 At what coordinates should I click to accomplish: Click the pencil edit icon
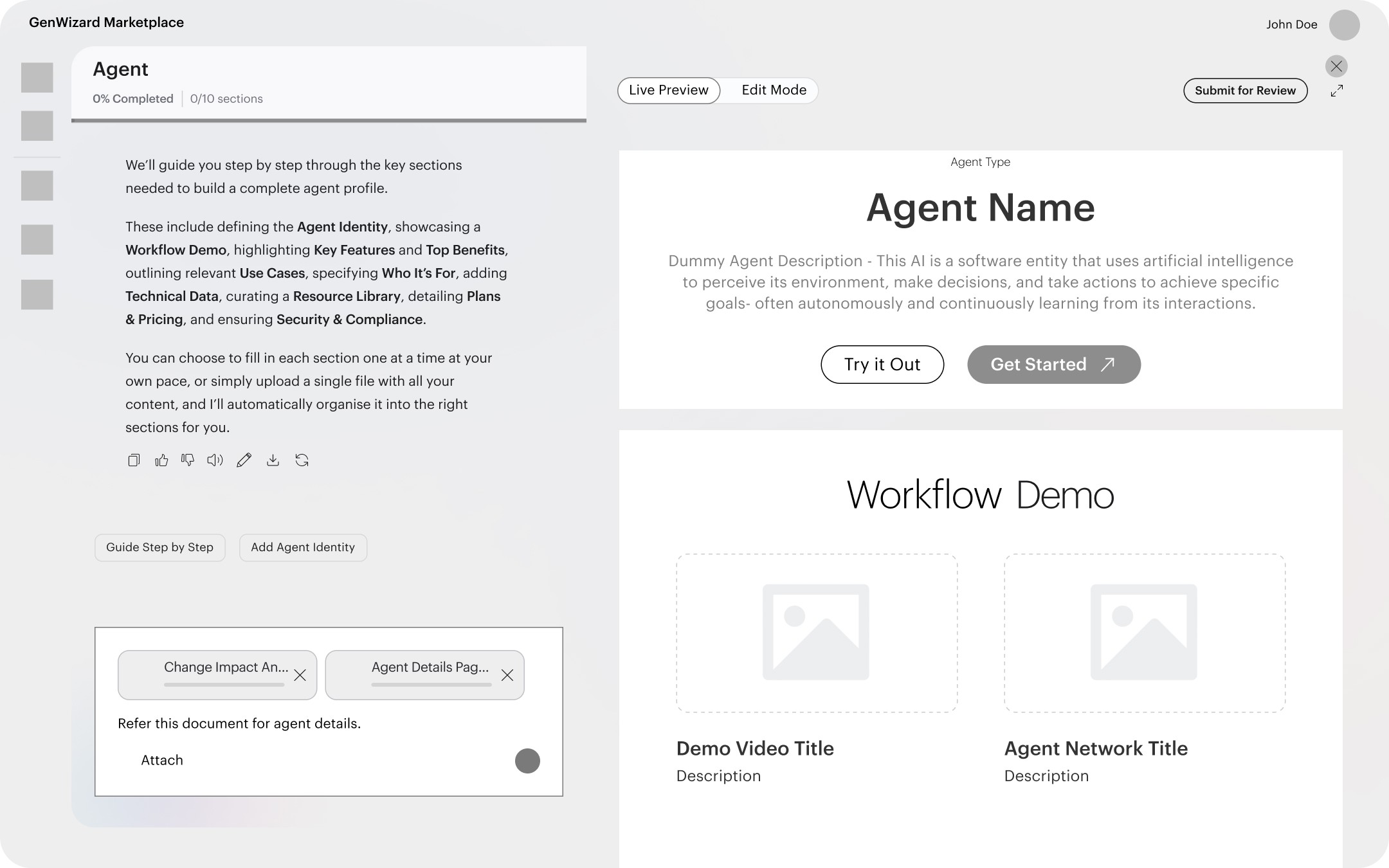(244, 460)
